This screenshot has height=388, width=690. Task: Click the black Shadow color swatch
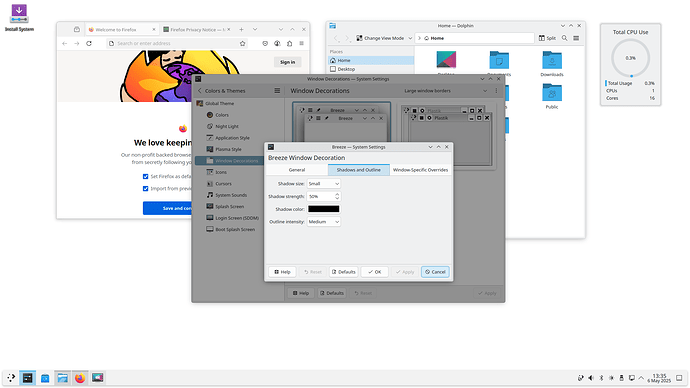[x=323, y=209]
